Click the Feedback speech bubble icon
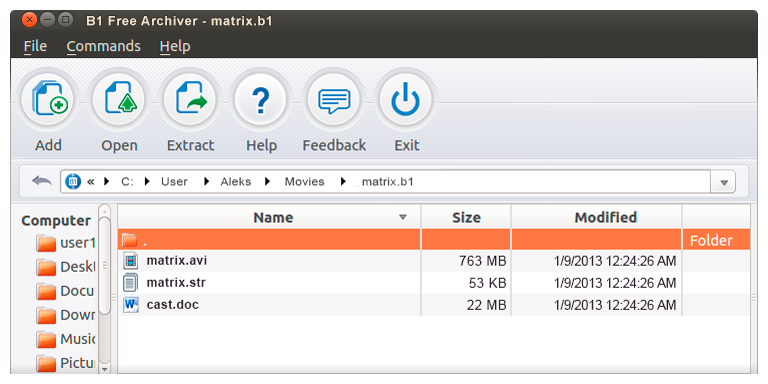The image size is (768, 384). pos(334,100)
